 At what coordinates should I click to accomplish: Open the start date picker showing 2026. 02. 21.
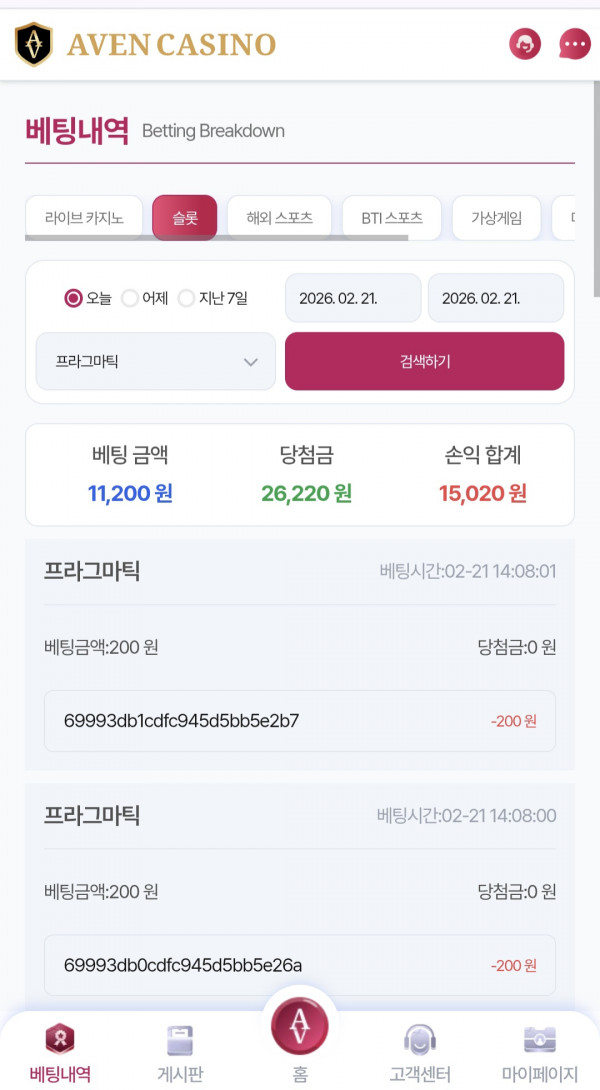(x=352, y=297)
